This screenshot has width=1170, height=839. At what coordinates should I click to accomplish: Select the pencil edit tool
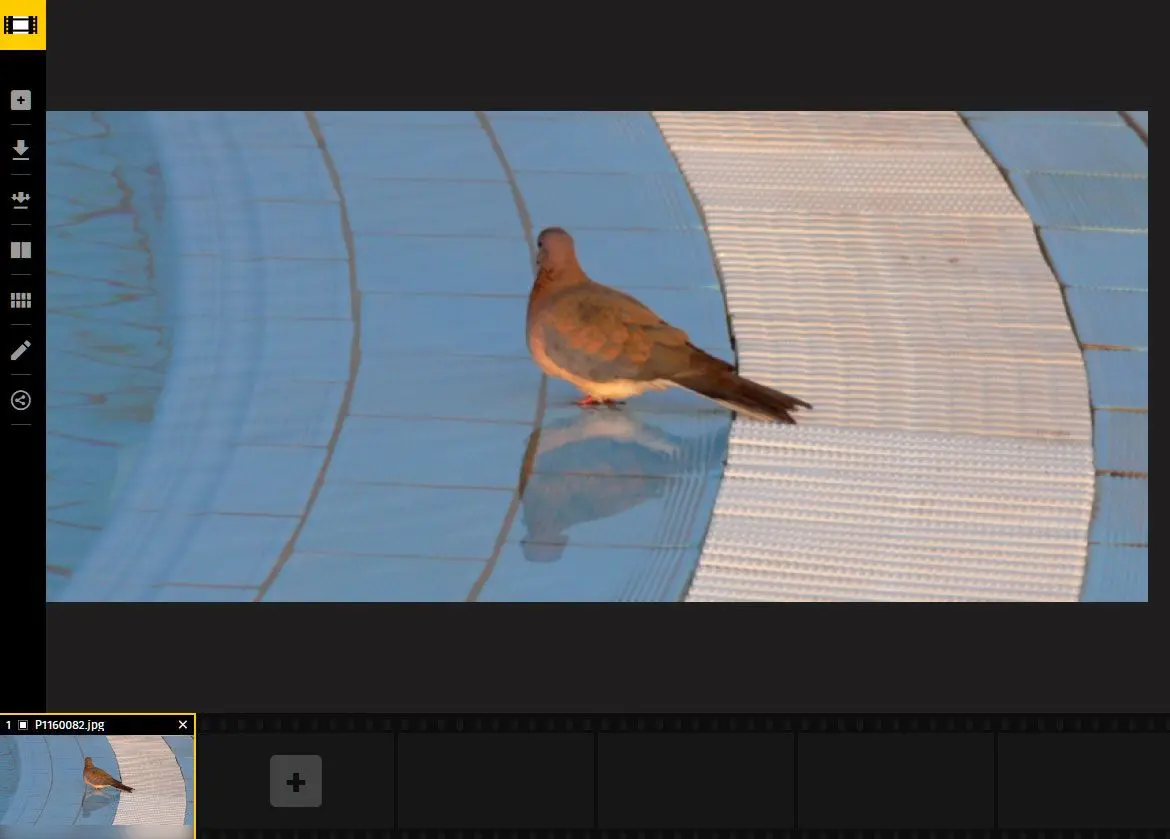pos(21,350)
